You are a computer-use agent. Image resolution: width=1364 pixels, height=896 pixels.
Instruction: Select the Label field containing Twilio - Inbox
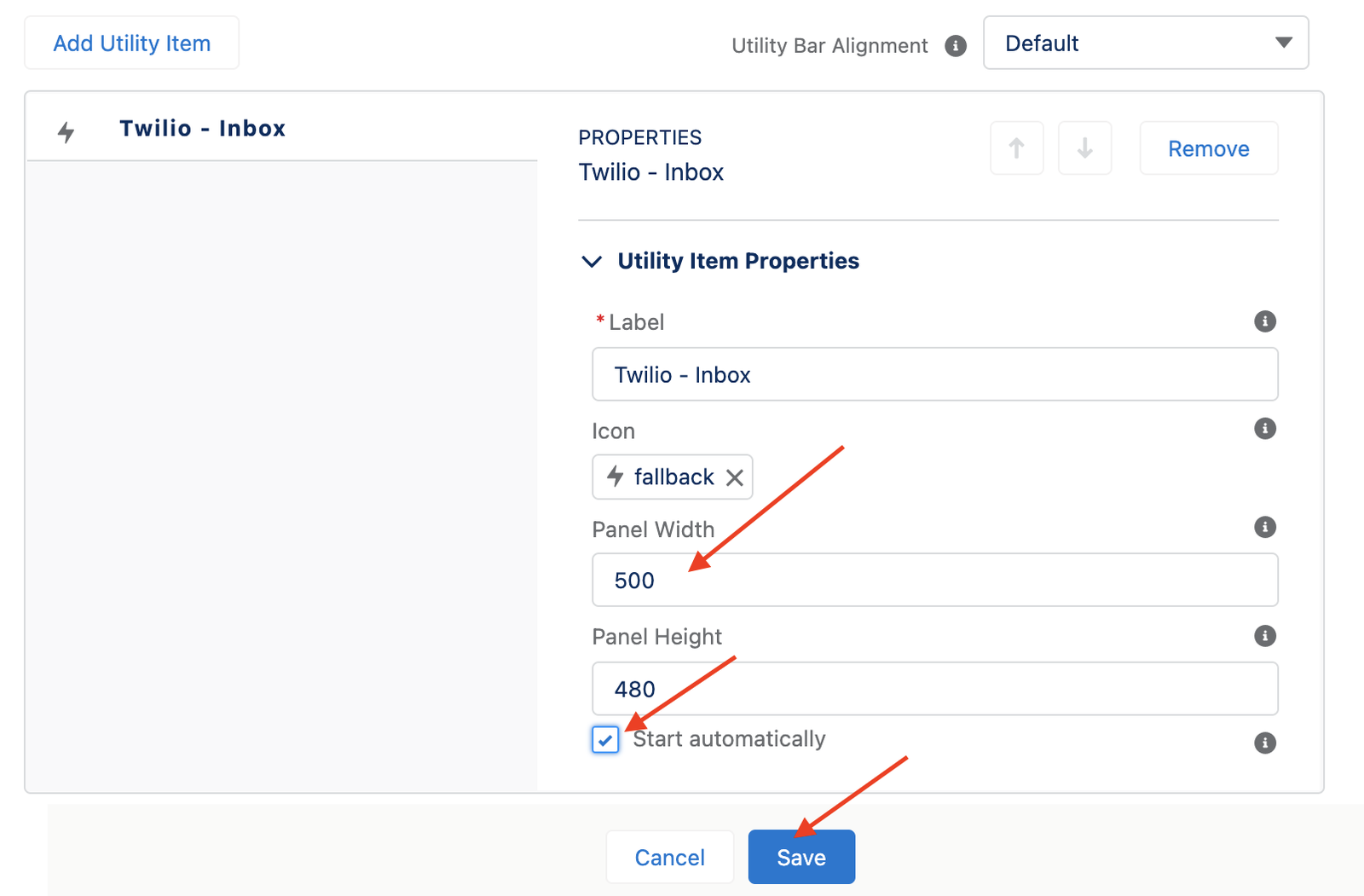934,374
